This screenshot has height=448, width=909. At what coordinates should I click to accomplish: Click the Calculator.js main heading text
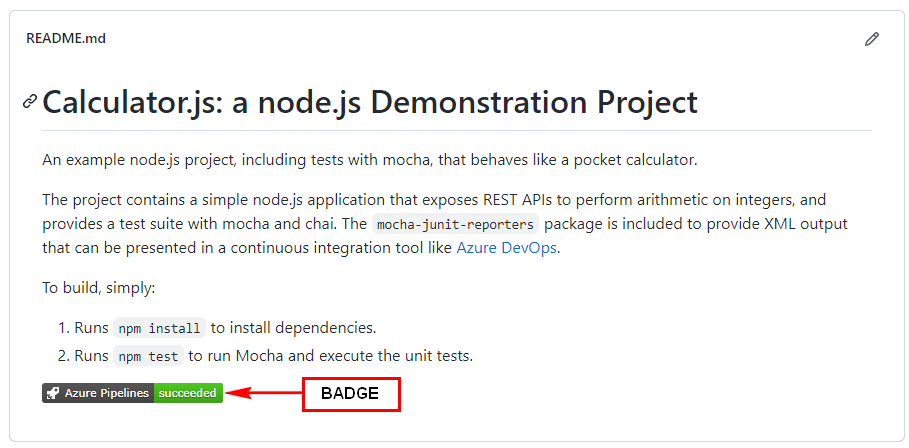pos(370,102)
